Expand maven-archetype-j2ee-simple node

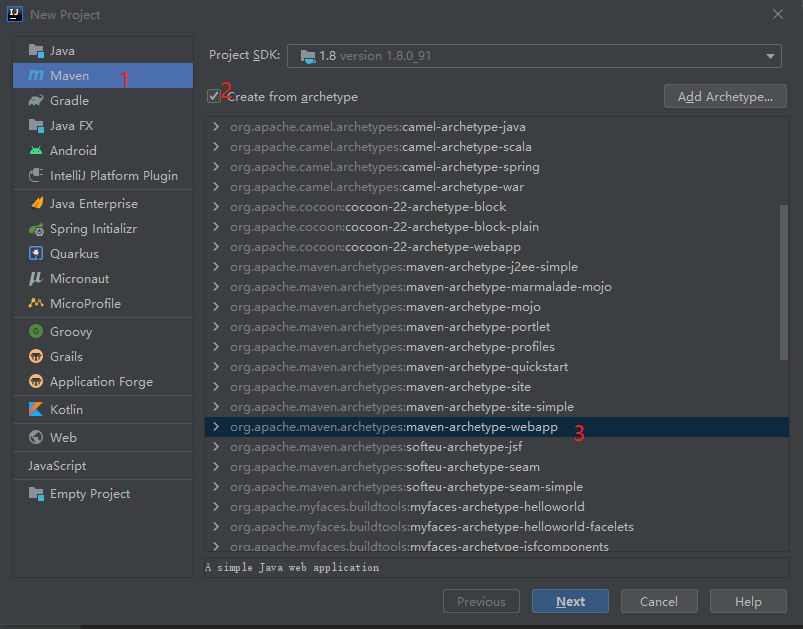tap(216, 266)
